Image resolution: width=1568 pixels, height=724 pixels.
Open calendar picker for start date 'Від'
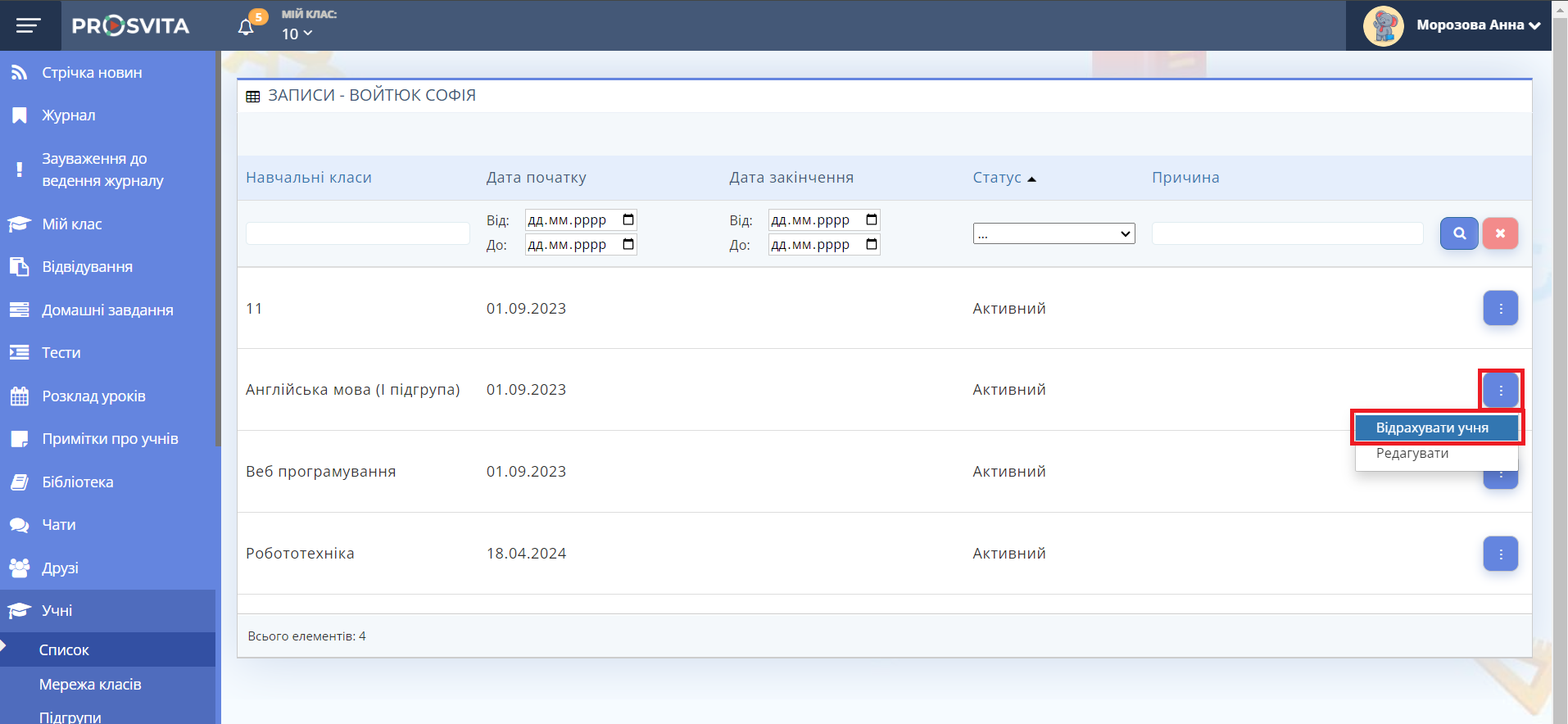[628, 219]
